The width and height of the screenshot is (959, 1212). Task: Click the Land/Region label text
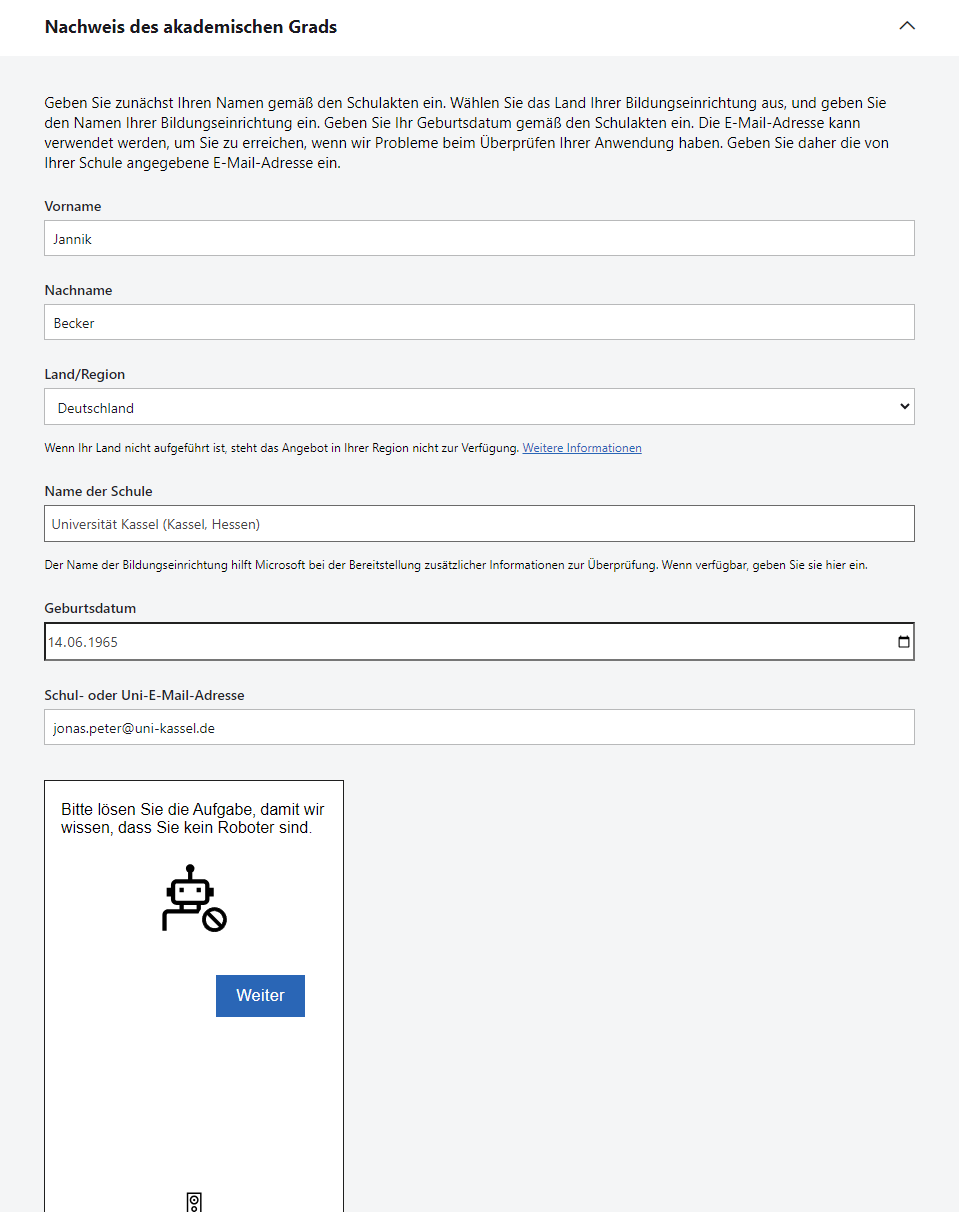click(x=85, y=374)
